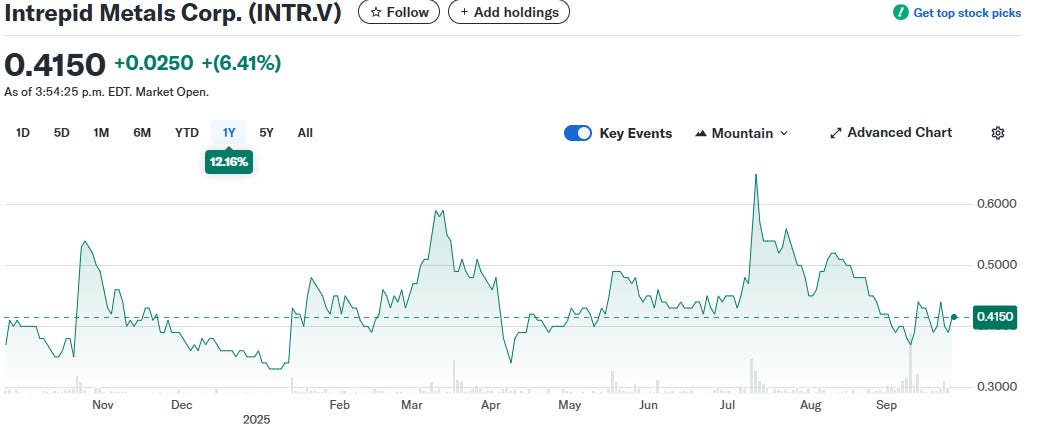Screen dimensions: 1041x427
Task: Click the star icon in Follow button
Action: (376, 12)
